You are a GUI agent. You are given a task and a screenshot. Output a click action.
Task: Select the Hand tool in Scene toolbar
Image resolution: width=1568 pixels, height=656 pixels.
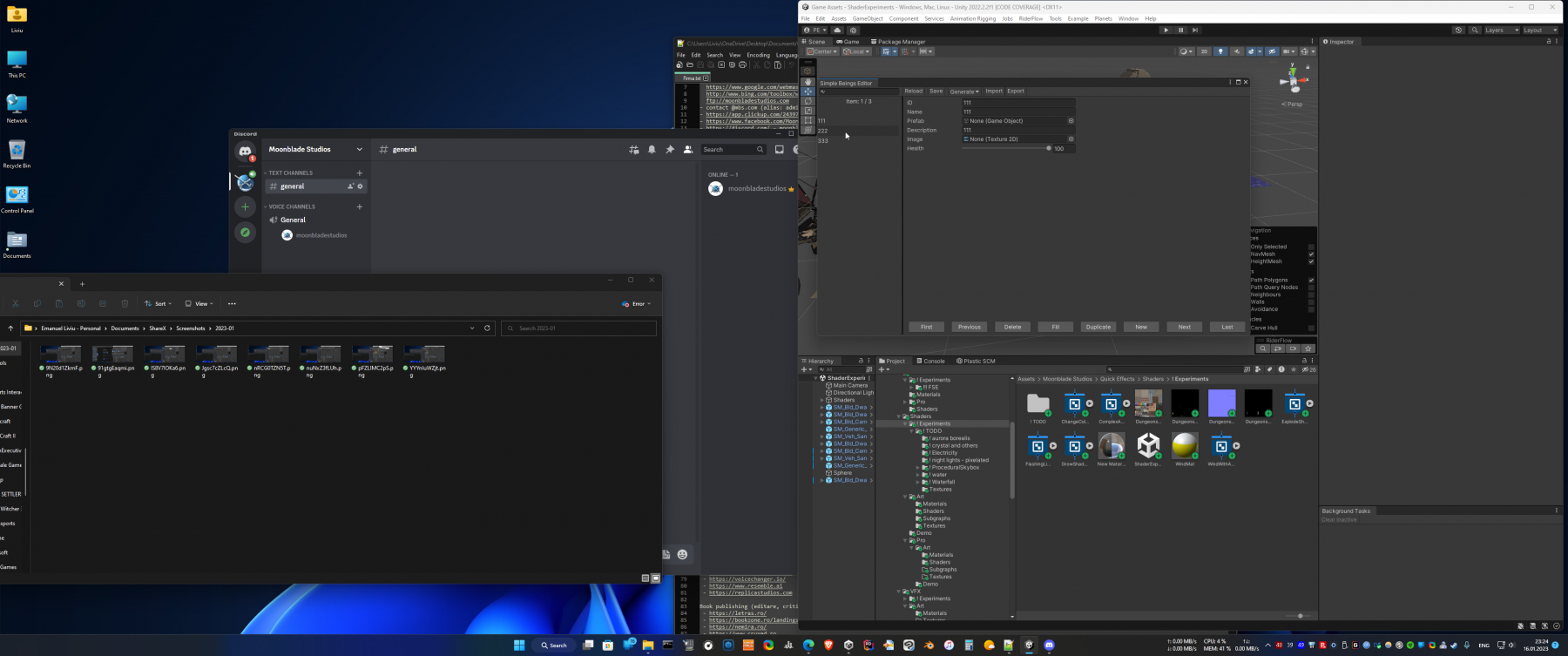[x=808, y=82]
